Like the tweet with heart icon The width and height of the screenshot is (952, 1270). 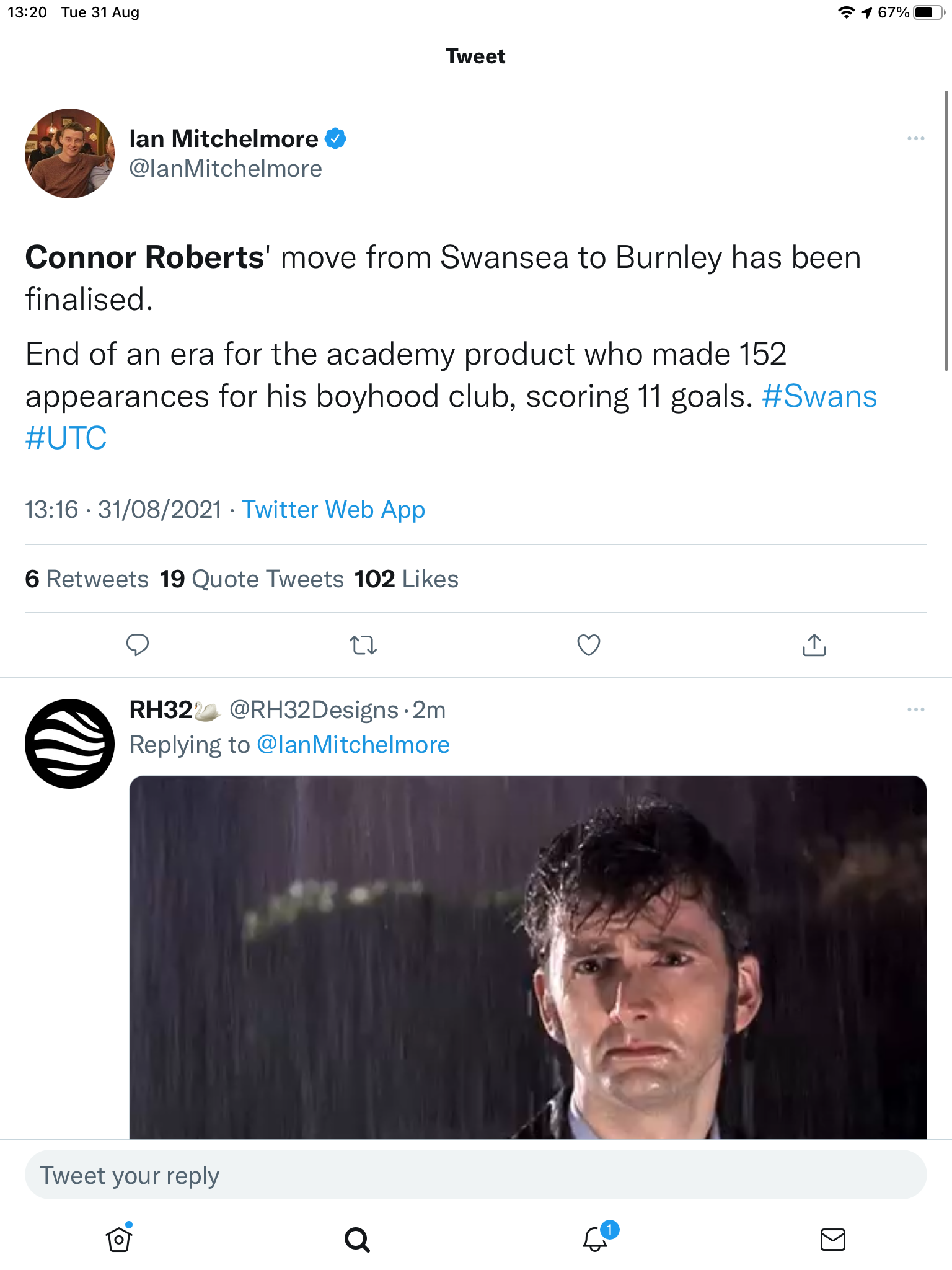coord(589,645)
